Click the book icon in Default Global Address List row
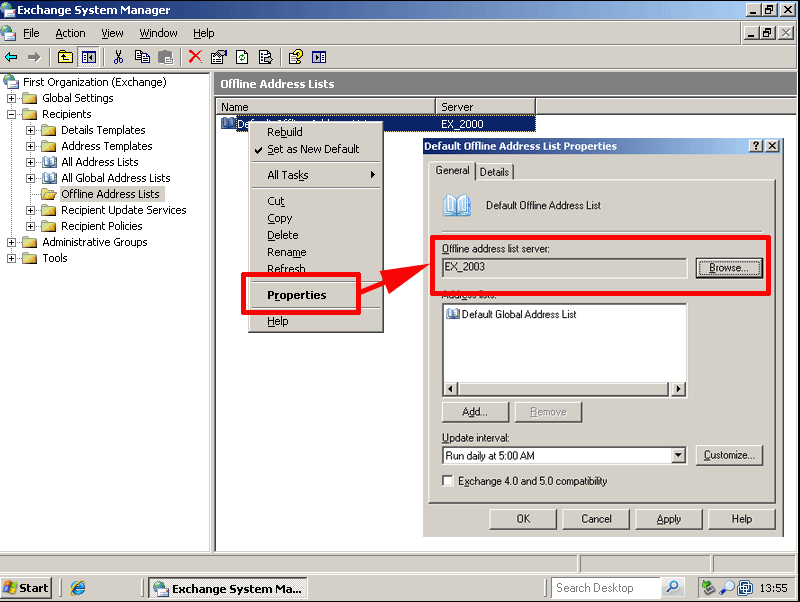The image size is (800, 602). [x=453, y=314]
